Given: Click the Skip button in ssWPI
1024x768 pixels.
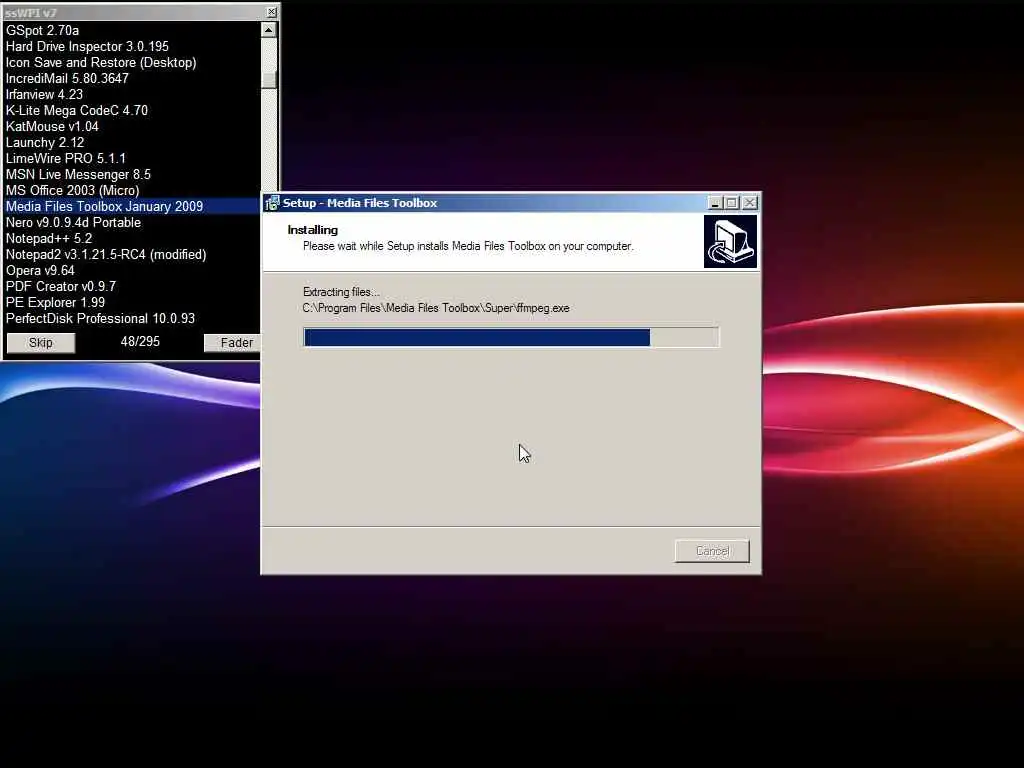Looking at the screenshot, I should [40, 343].
